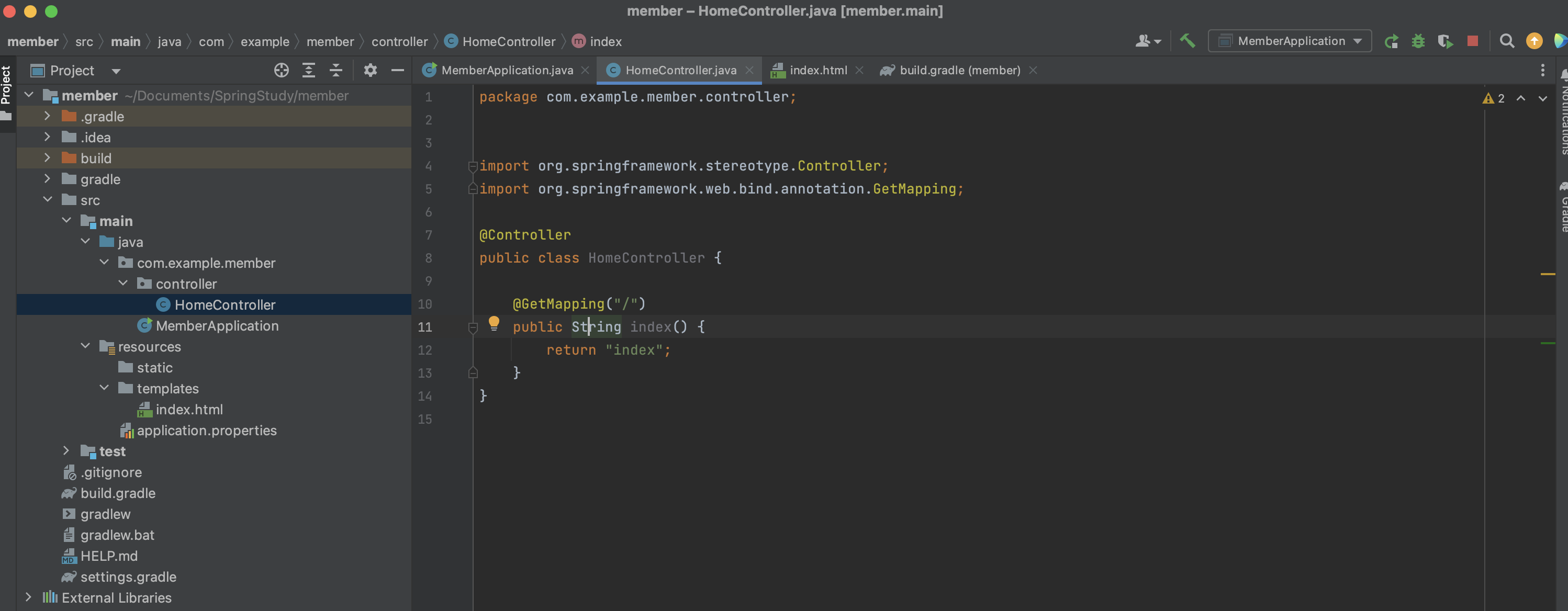Screen dimensions: 1568x611
Task: Expand the test folder
Action: pyautogui.click(x=66, y=451)
